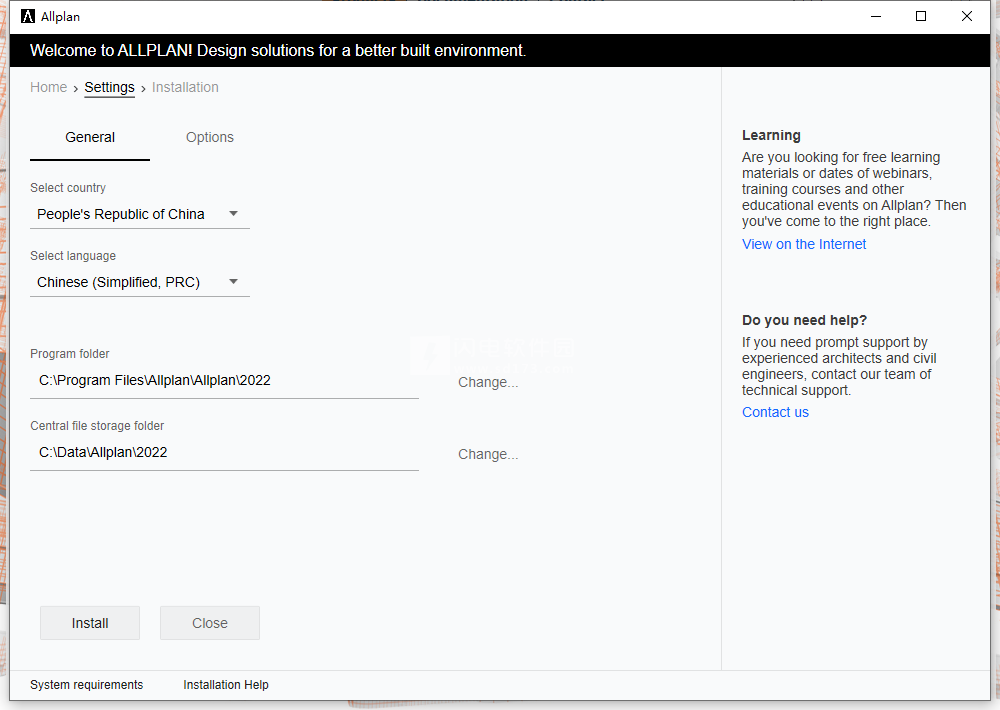This screenshot has width=1000, height=710.
Task: Click the 'Do you need help?' heading
Action: coord(804,320)
